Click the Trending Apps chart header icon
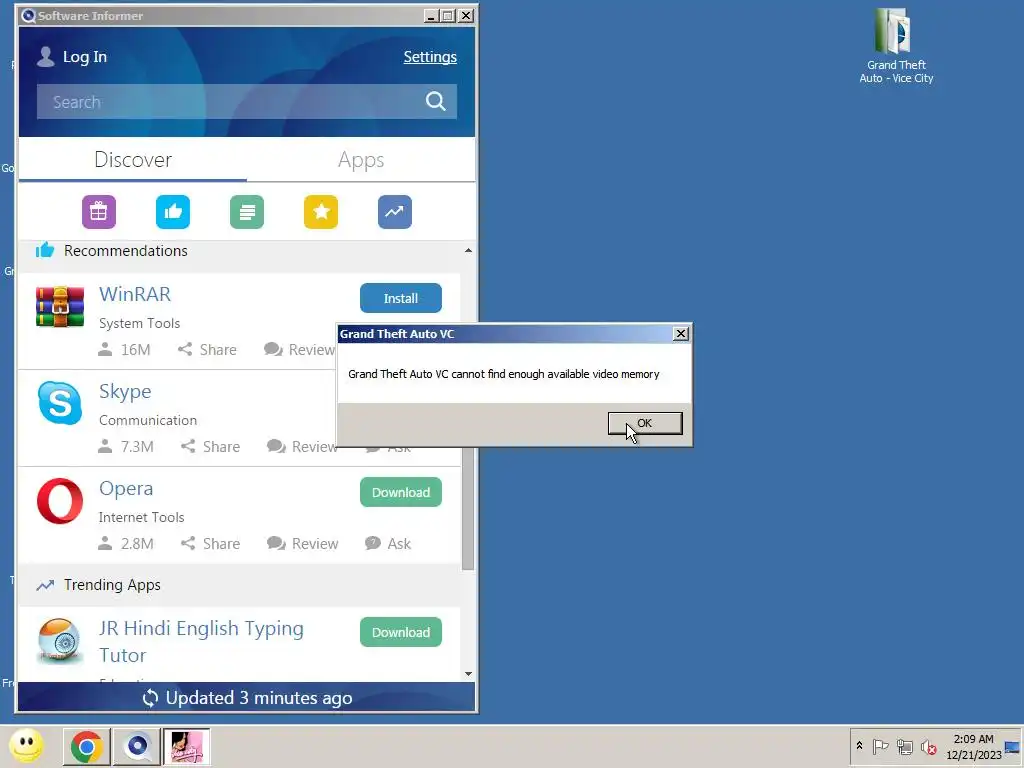 [x=45, y=585]
